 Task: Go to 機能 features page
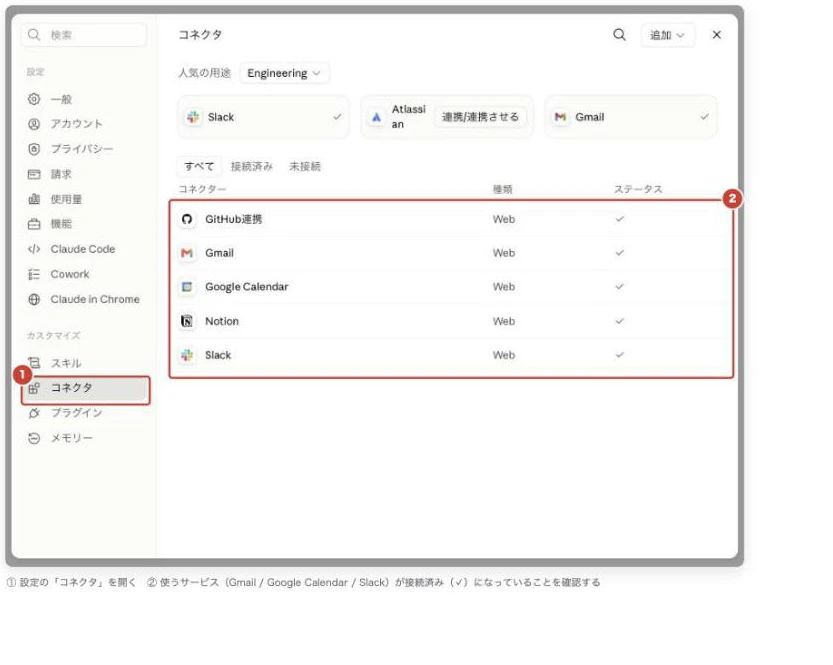coord(61,224)
